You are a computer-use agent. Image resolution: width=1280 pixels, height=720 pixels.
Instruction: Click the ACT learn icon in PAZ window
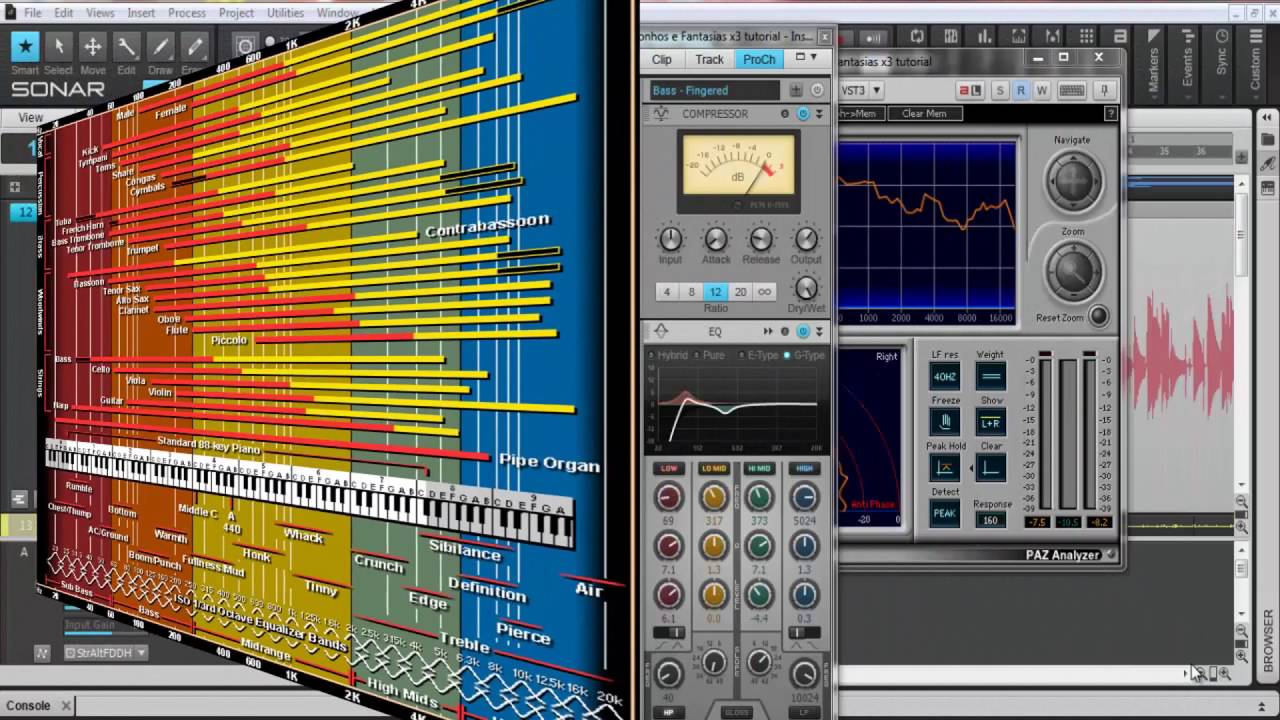tap(970, 90)
